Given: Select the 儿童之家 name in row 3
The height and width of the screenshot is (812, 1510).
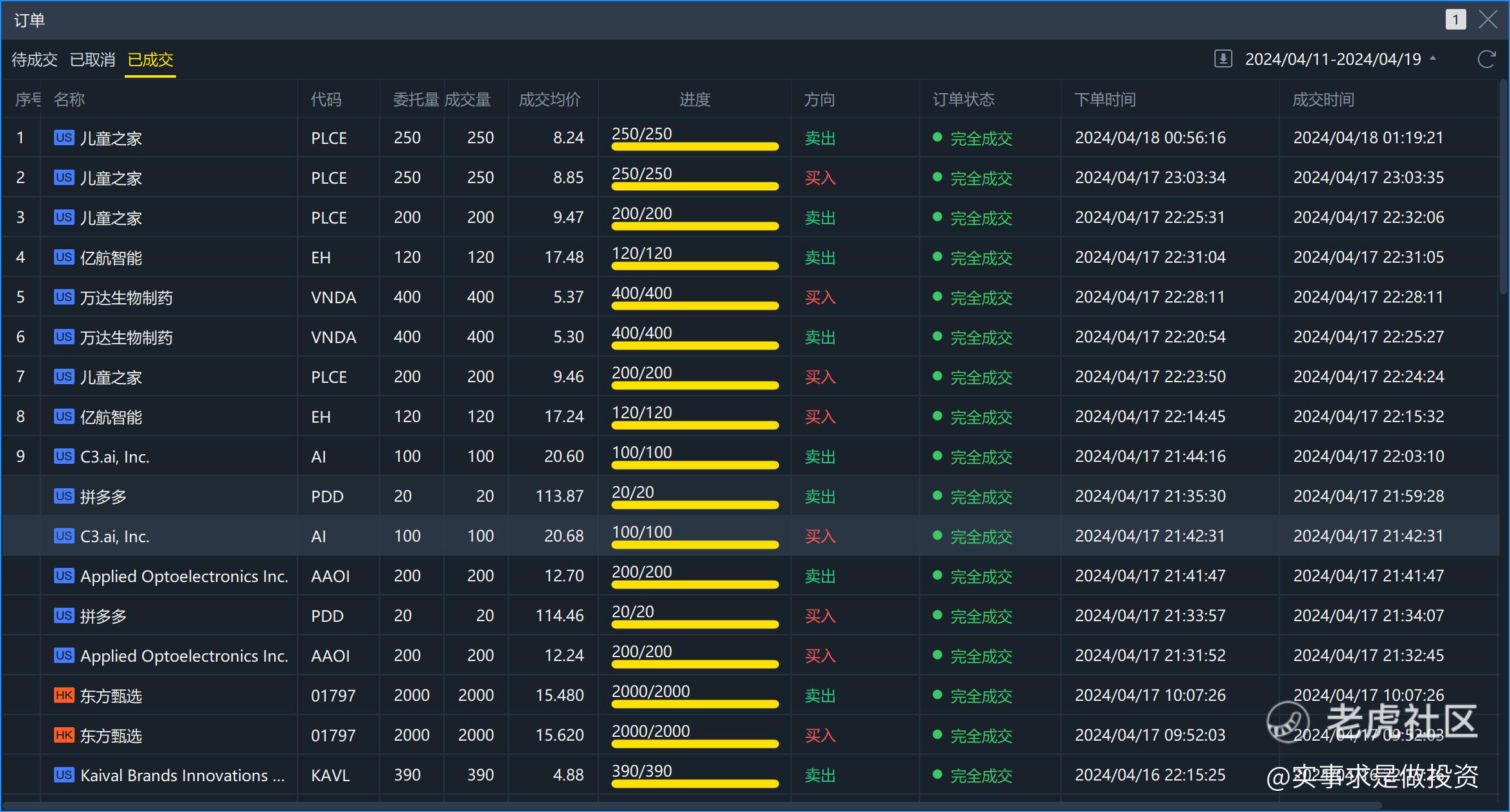Looking at the screenshot, I should [111, 218].
